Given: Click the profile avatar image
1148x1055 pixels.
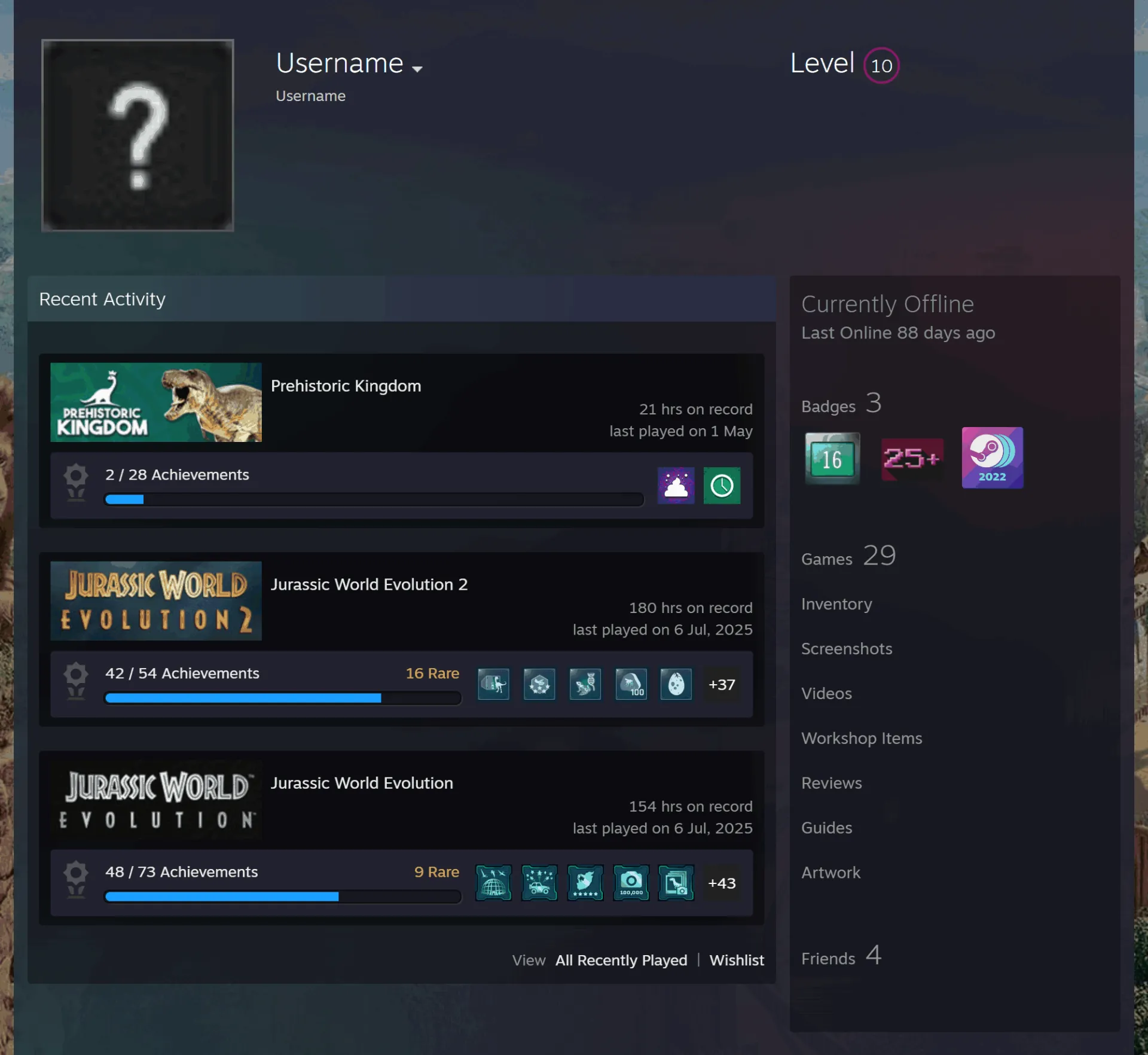Looking at the screenshot, I should [138, 135].
